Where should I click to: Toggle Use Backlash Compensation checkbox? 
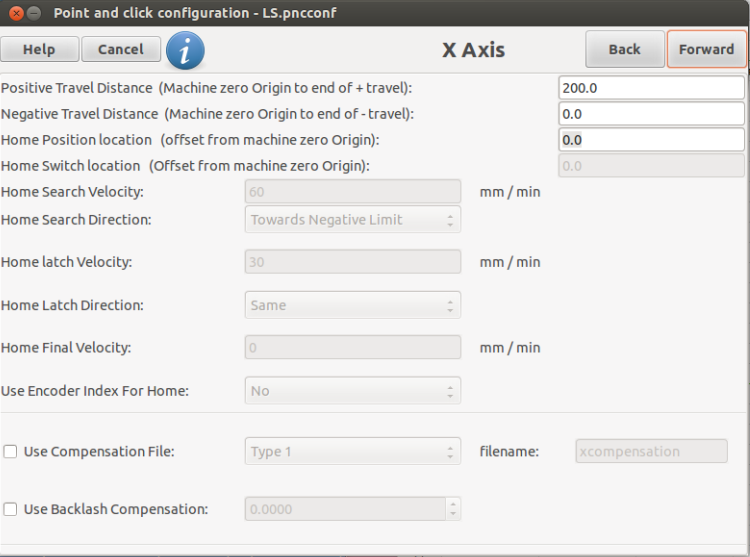coord(10,509)
